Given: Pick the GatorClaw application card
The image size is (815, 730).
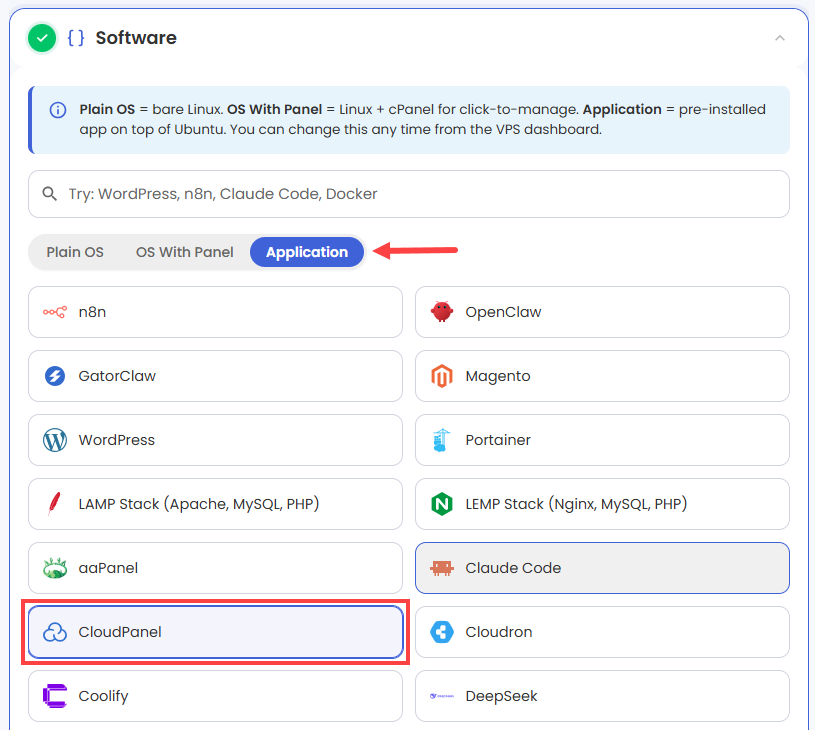Looking at the screenshot, I should coord(215,376).
